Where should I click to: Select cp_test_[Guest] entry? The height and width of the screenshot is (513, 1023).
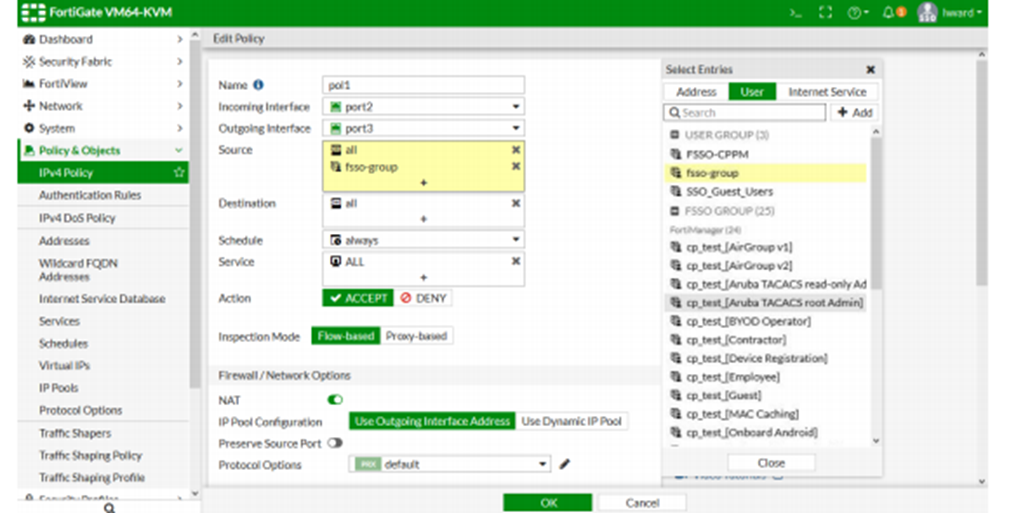click(765, 396)
